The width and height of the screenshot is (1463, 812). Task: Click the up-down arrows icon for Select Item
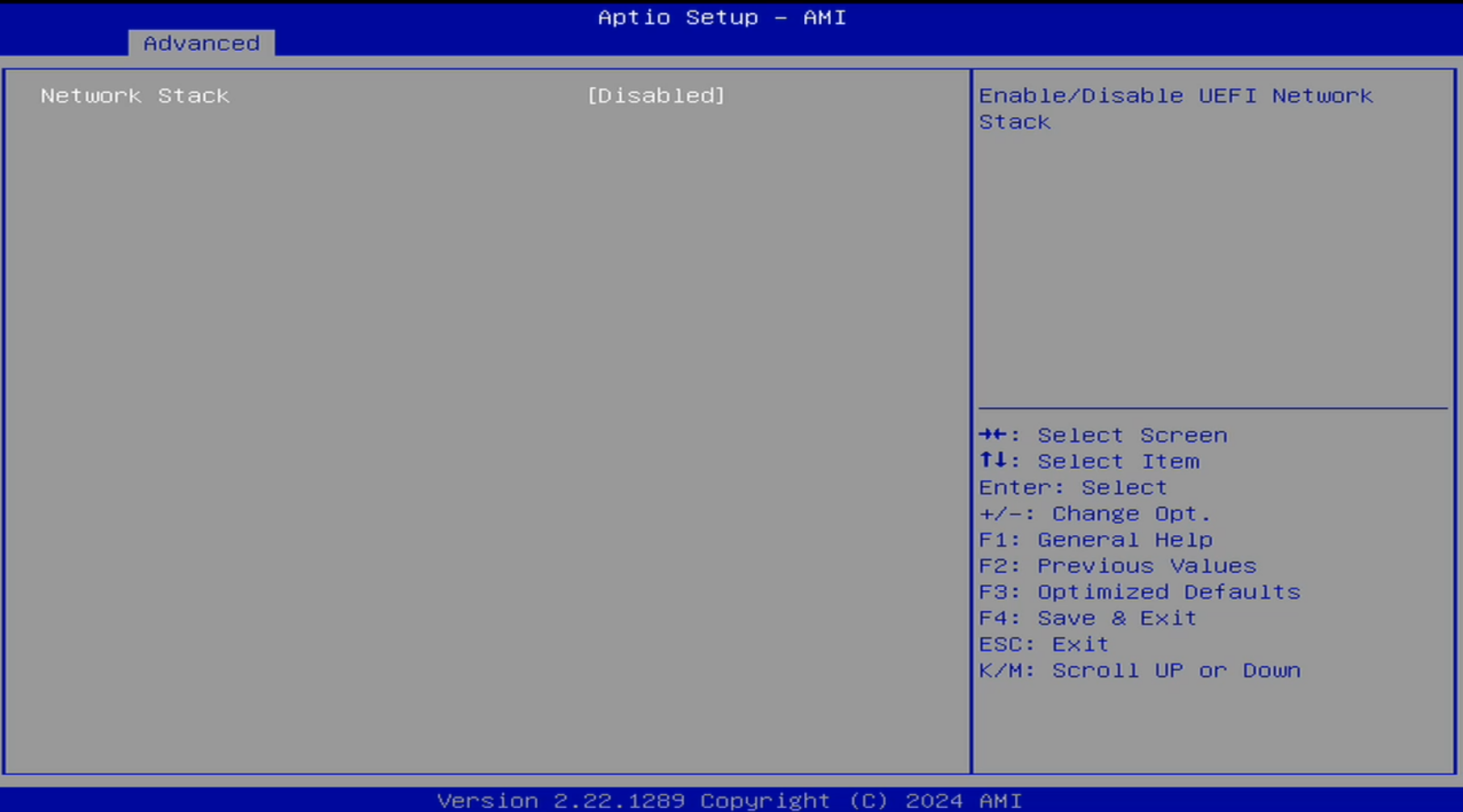point(993,461)
